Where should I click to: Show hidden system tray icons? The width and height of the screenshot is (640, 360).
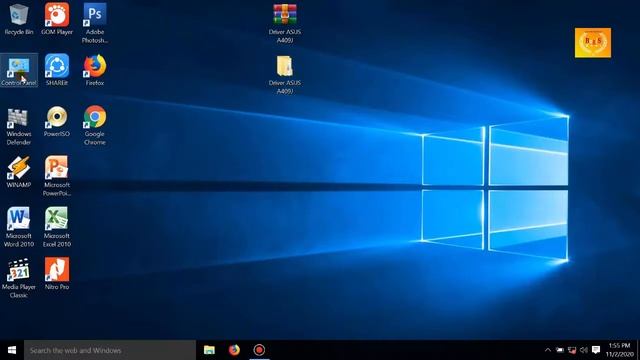[548, 350]
